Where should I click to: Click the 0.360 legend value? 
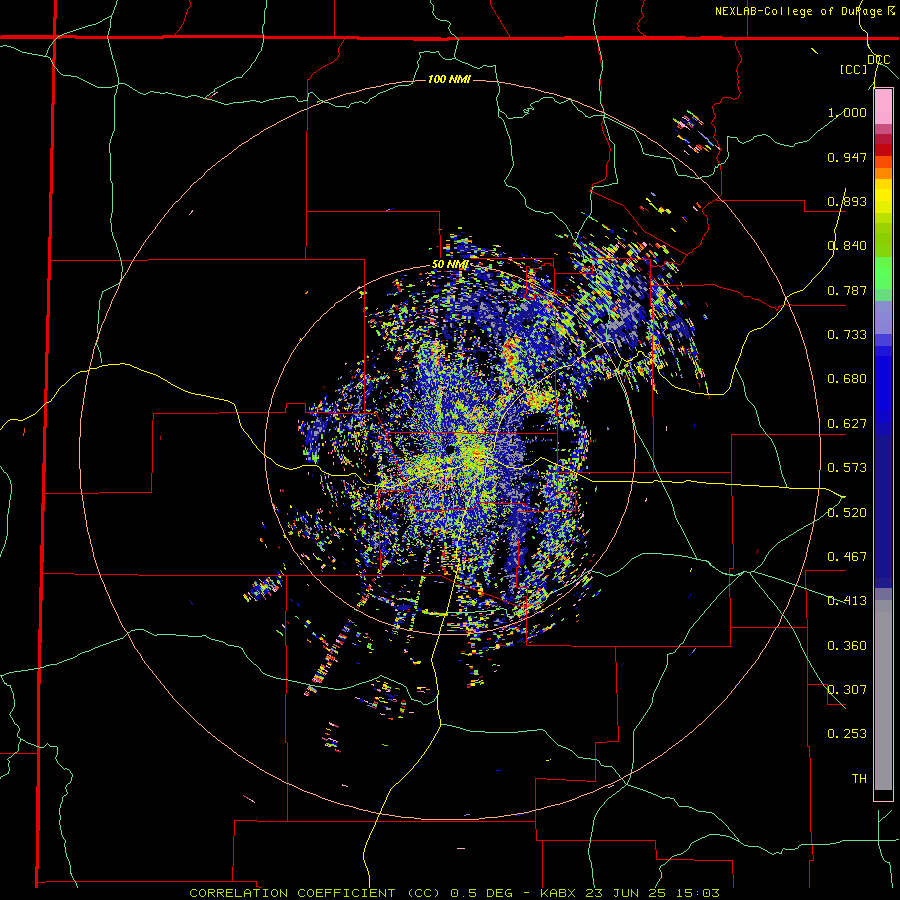point(847,646)
